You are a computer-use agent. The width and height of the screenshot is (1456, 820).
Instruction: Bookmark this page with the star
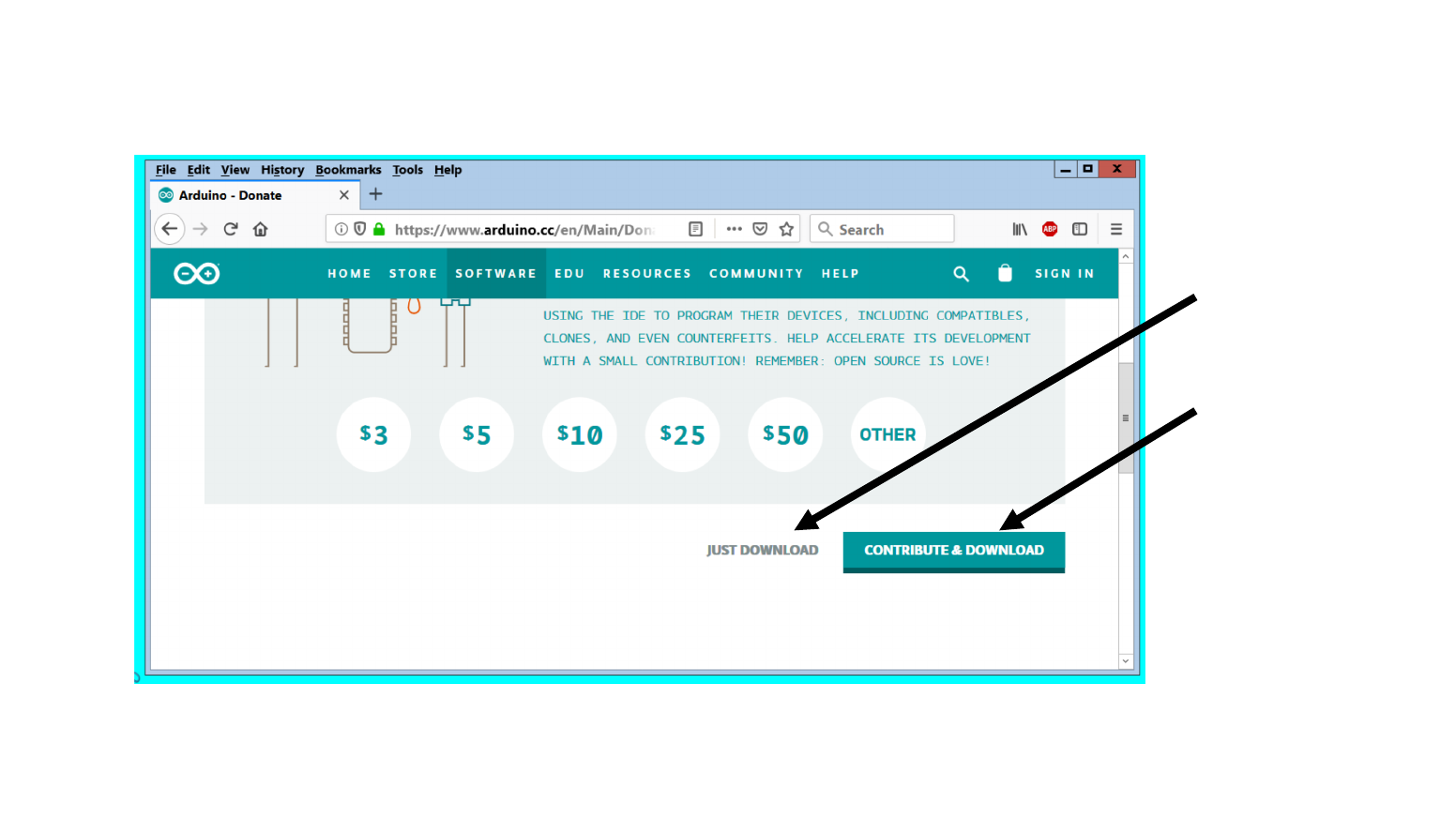pyautogui.click(x=786, y=229)
